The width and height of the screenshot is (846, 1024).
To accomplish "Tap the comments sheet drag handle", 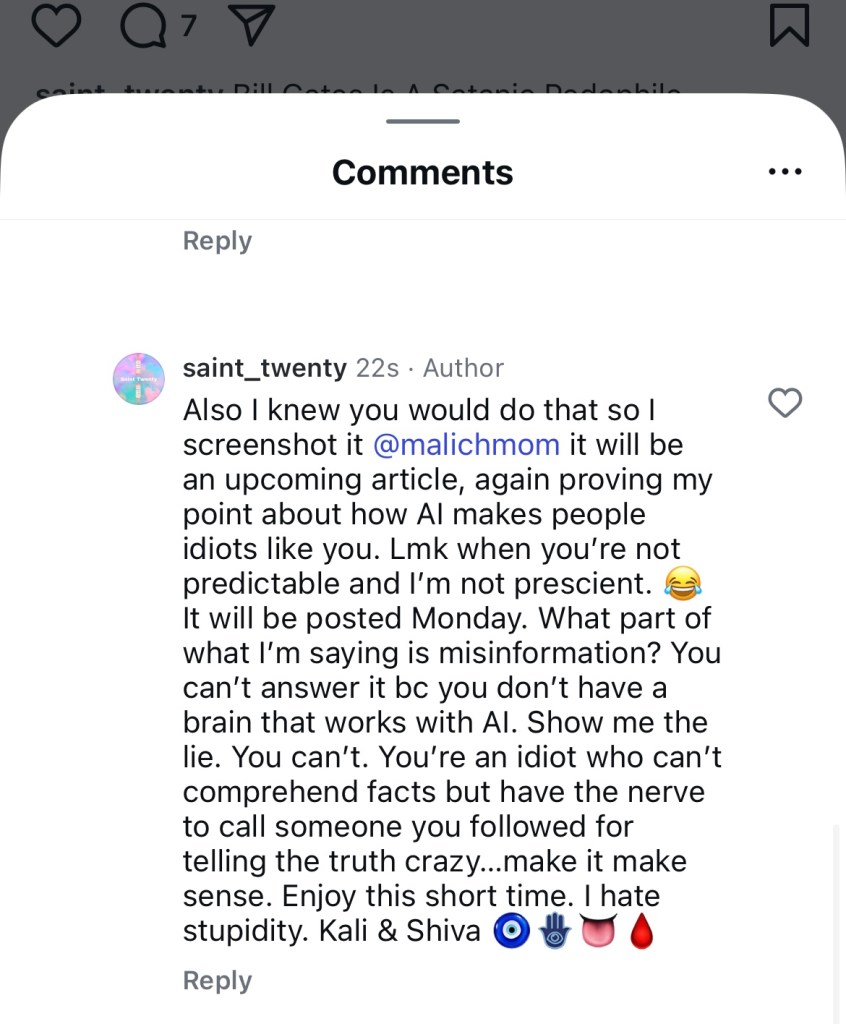I will tap(423, 122).
